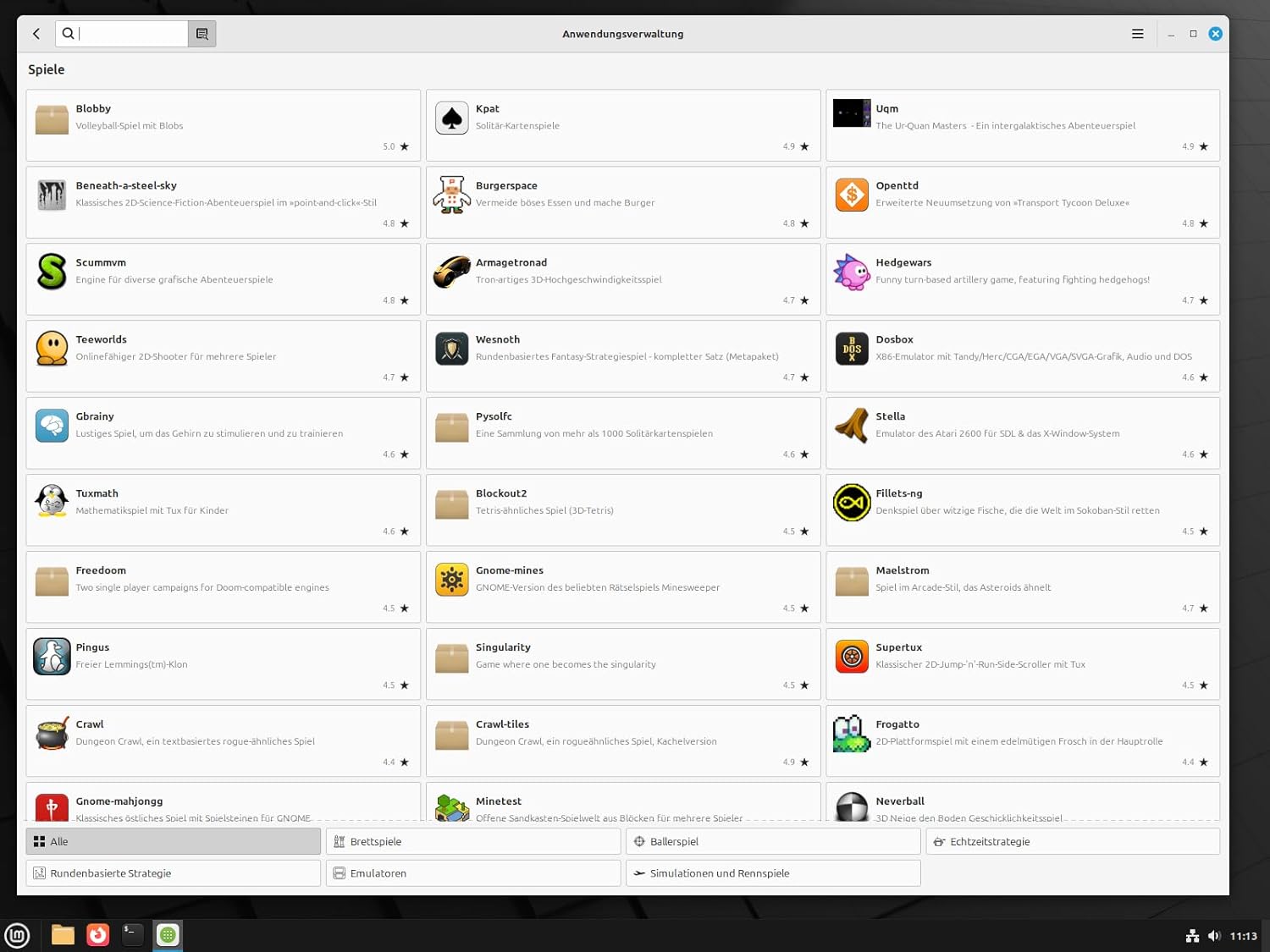The width and height of the screenshot is (1270, 952).
Task: Open the Emulatoren category
Action: 473,873
